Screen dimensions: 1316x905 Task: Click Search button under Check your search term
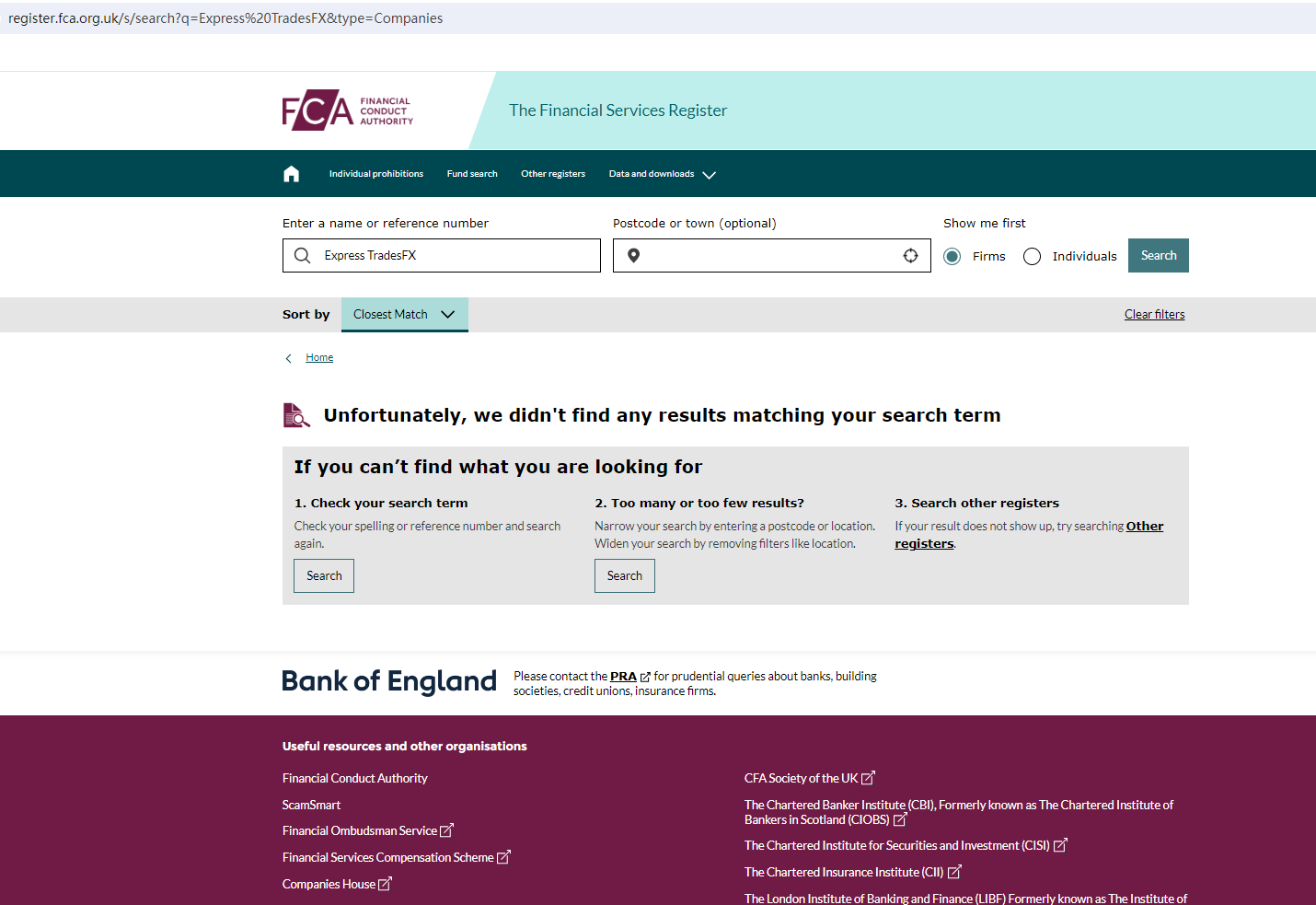(x=324, y=576)
